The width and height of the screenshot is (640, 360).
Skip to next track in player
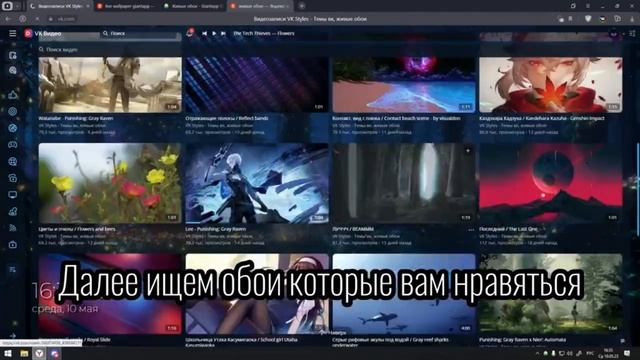tap(223, 33)
